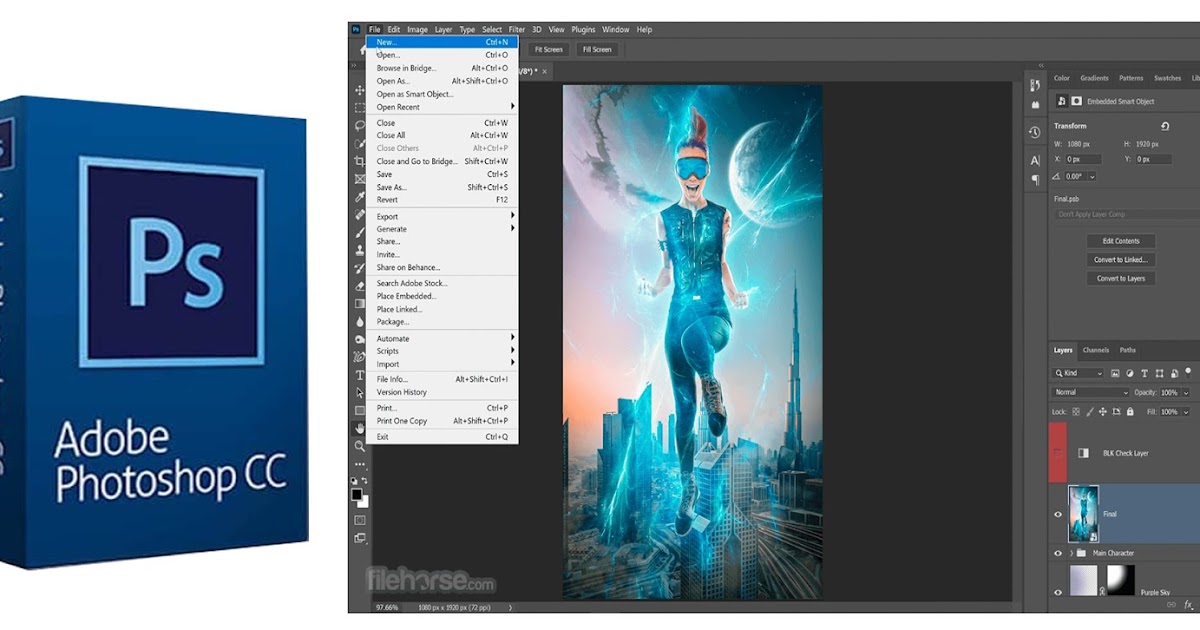Open the History panel icon
Viewport: 1200px width, 630px height.
(1035, 132)
